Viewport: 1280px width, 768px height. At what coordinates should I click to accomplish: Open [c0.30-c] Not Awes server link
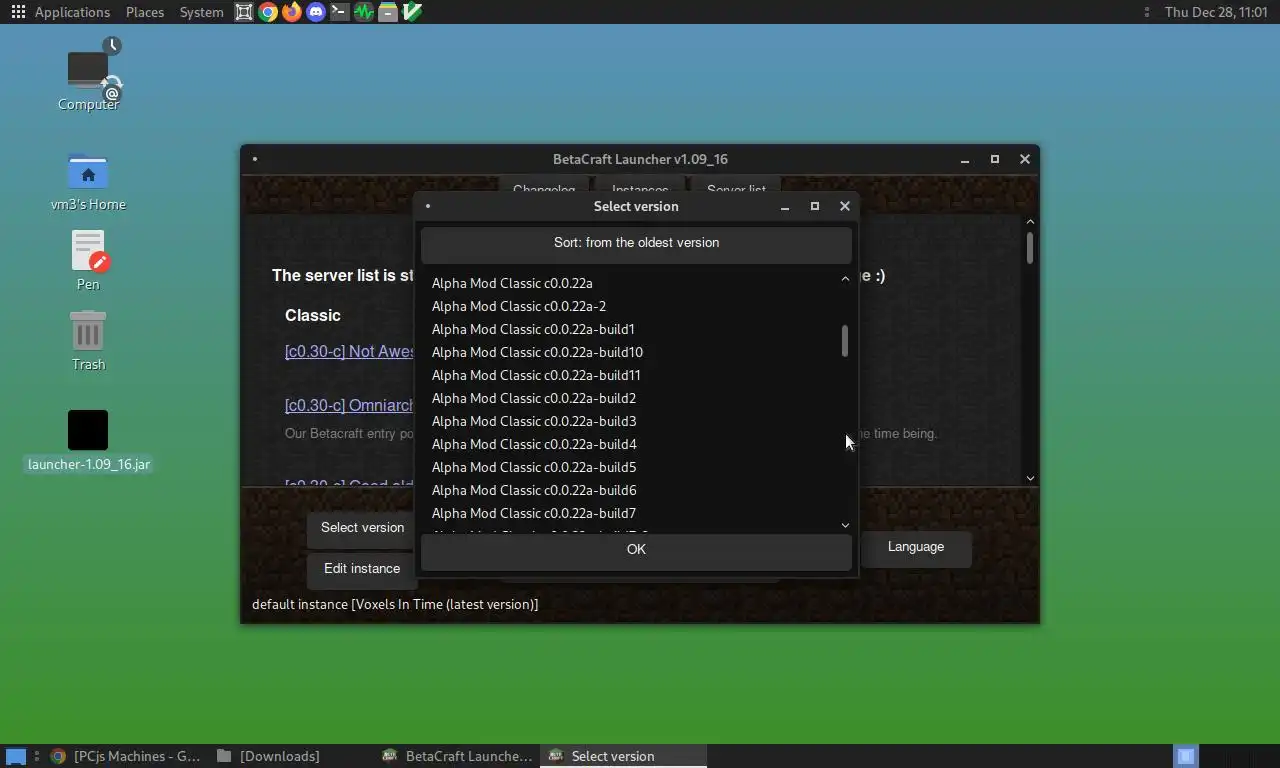tap(349, 351)
